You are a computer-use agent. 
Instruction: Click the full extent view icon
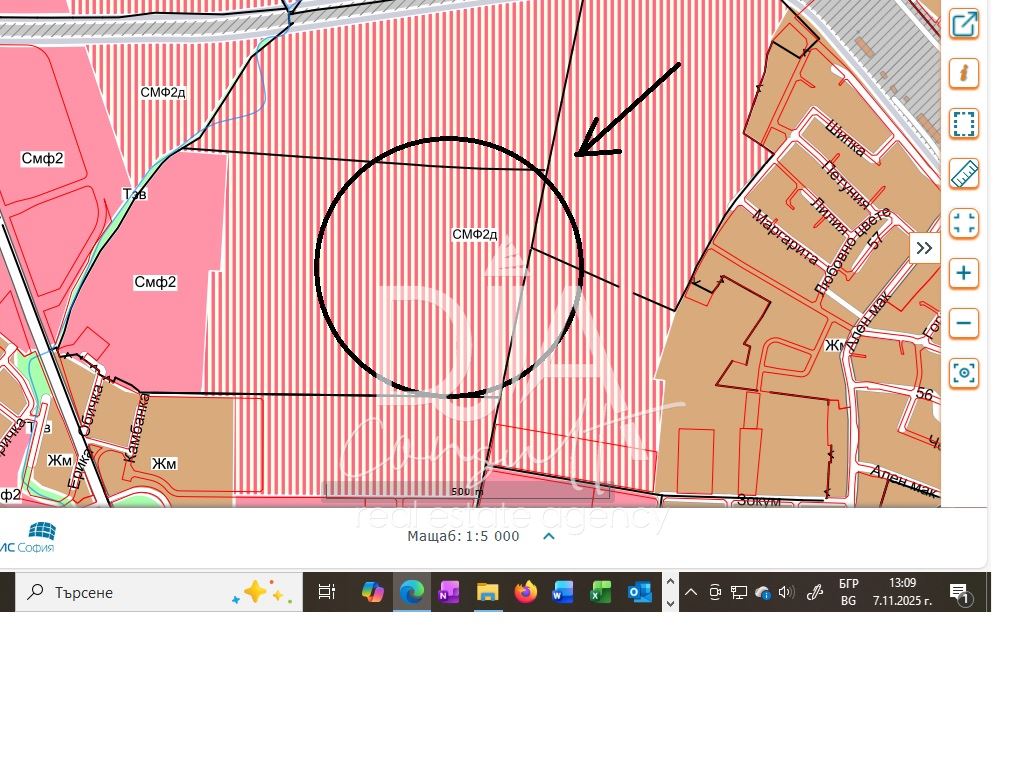click(964, 224)
